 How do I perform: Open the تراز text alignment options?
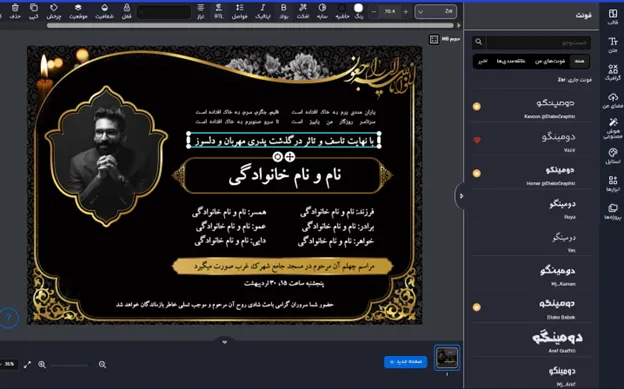pos(200,11)
